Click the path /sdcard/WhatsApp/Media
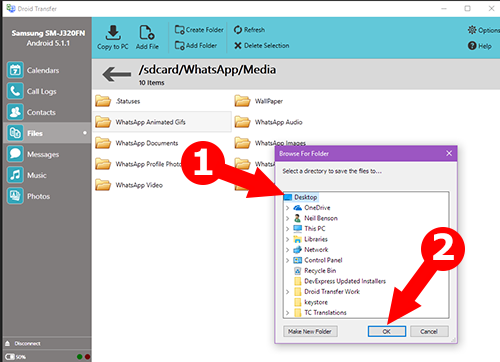500x362 pixels. tap(207, 70)
